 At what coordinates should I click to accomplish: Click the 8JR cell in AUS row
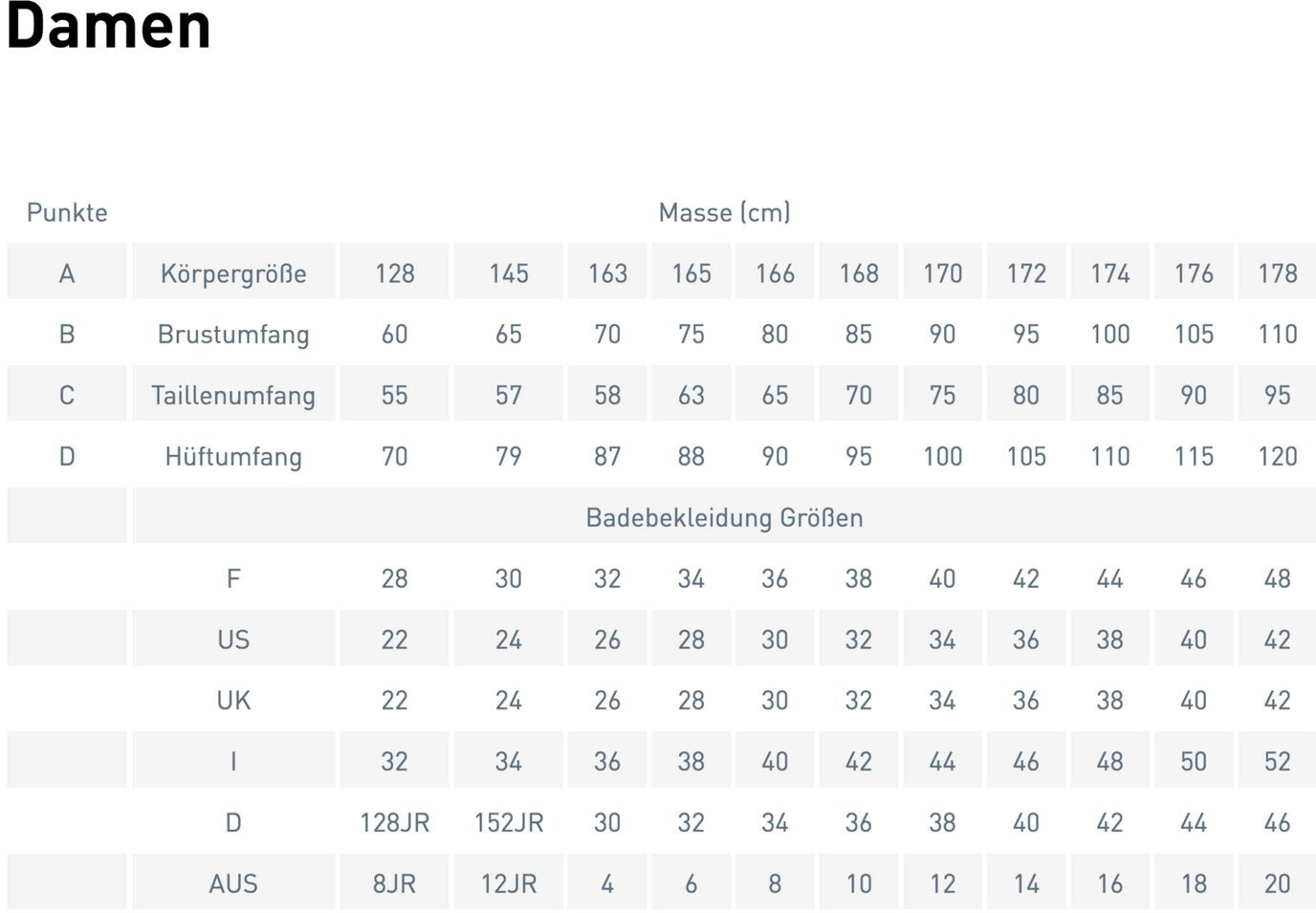pyautogui.click(x=394, y=884)
